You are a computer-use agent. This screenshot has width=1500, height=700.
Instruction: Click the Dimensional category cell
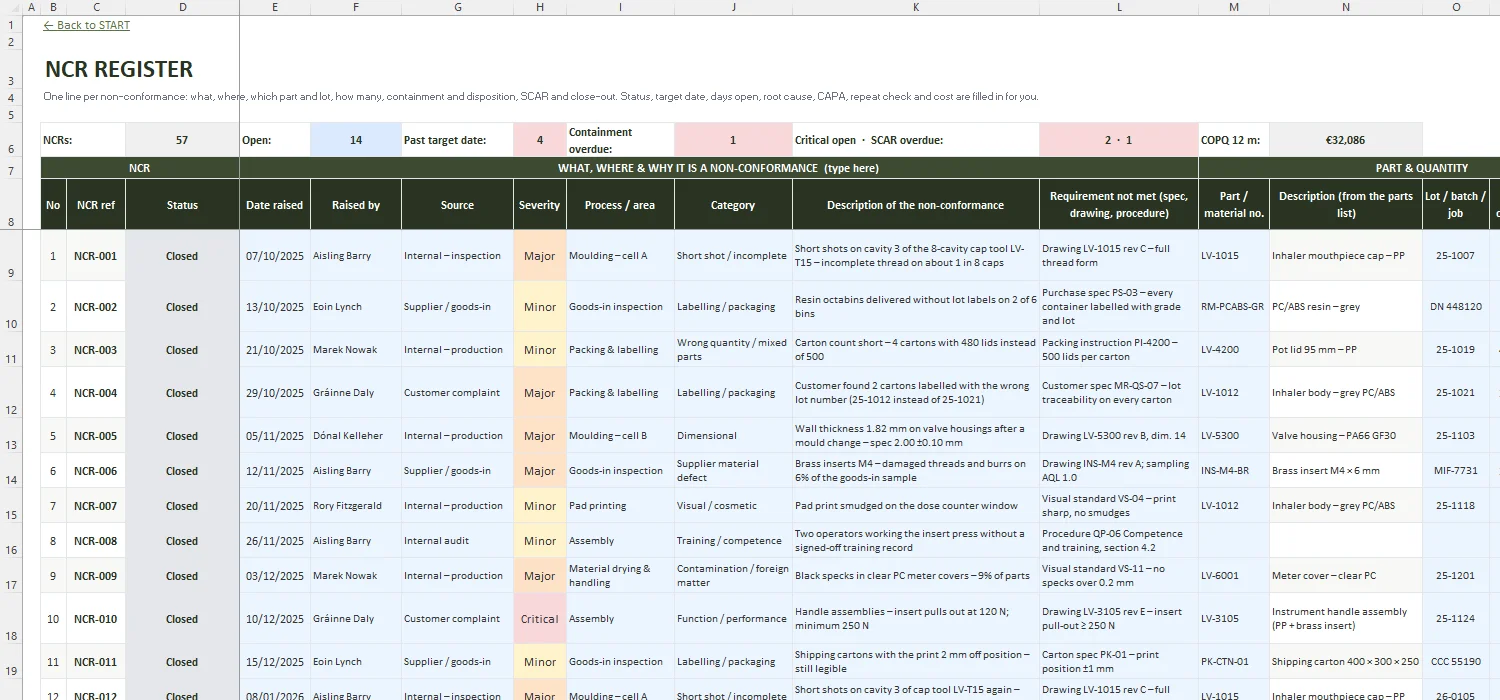click(x=733, y=436)
